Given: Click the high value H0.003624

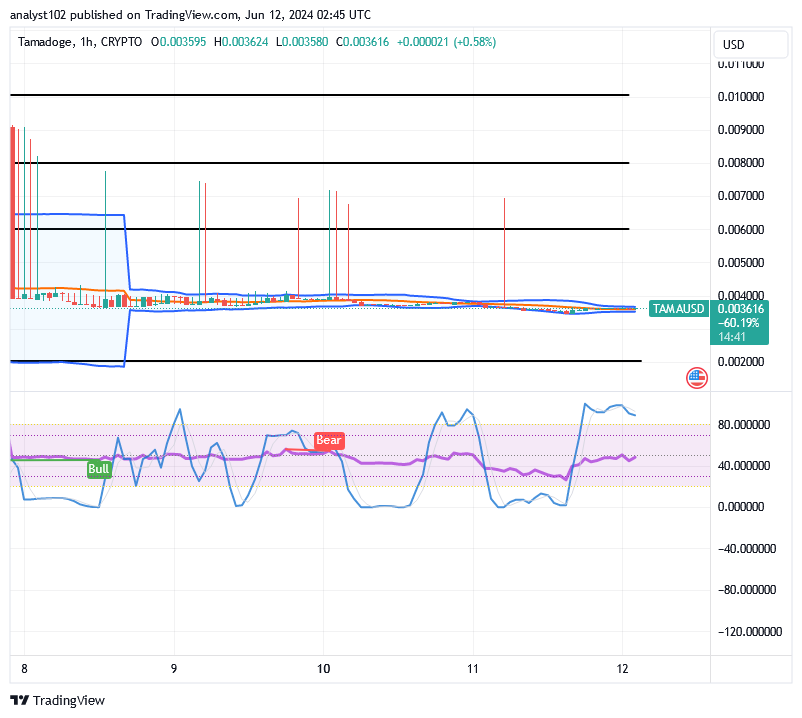Looking at the screenshot, I should [x=241, y=42].
